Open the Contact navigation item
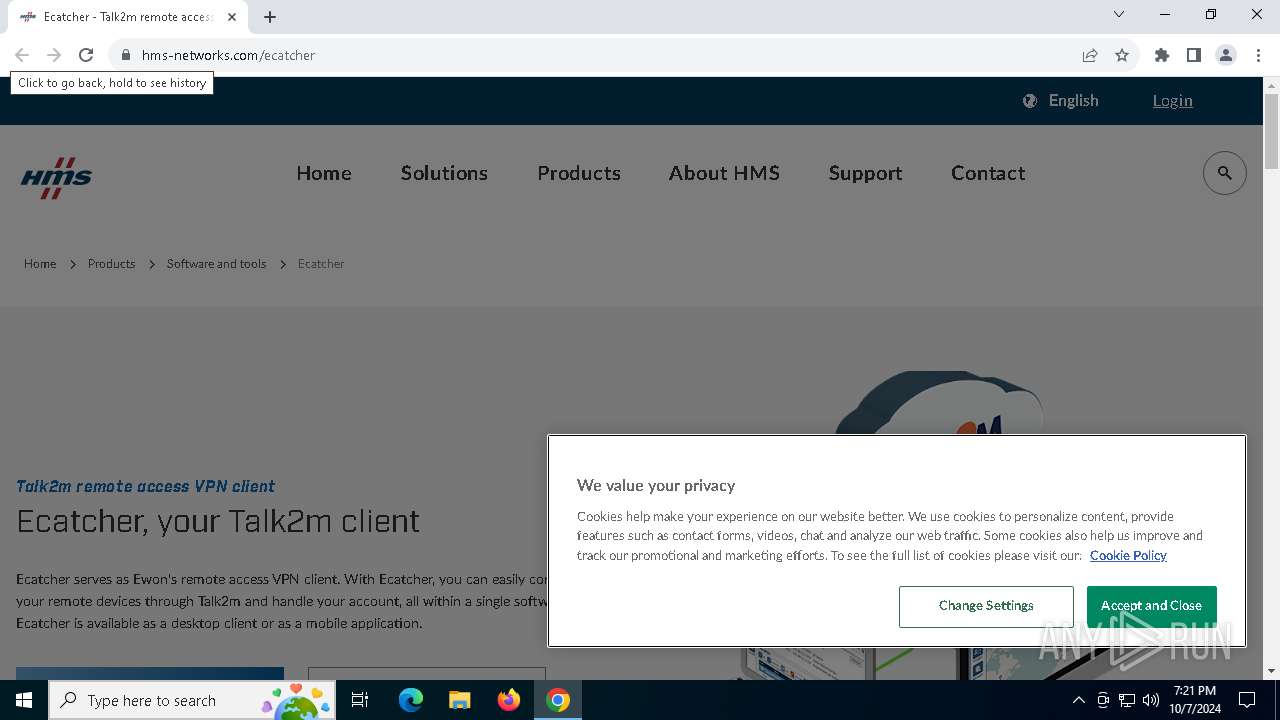Screen dimensions: 1280x720 988,173
